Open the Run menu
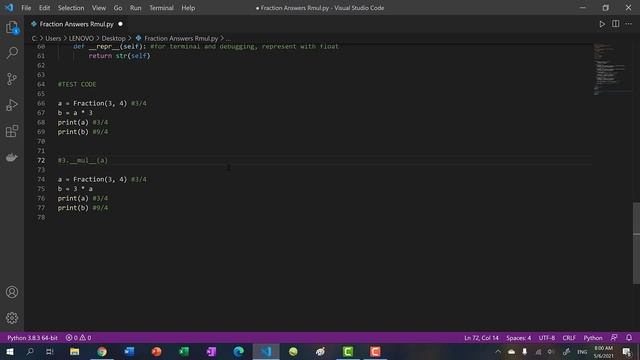Screen dimensions: 640x360 coord(136,8)
